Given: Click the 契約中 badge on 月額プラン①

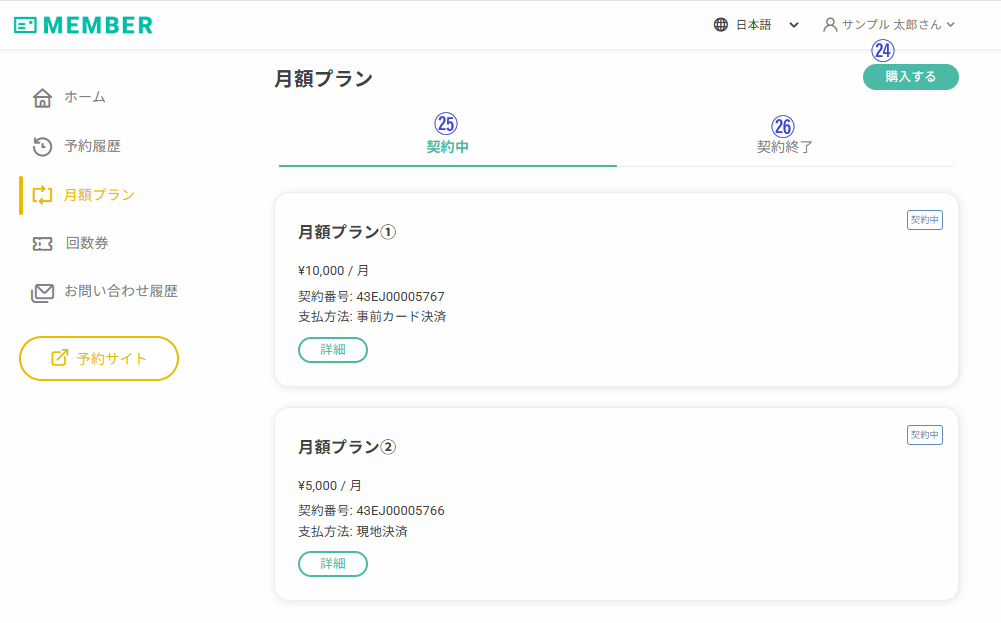Looking at the screenshot, I should (x=924, y=220).
